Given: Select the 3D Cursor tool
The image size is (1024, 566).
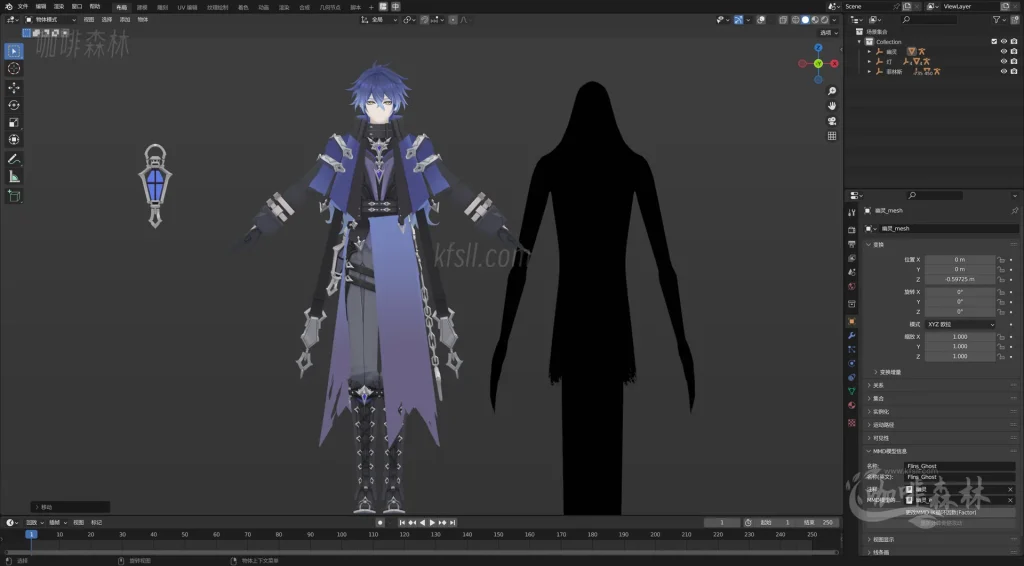Looking at the screenshot, I should tap(14, 69).
